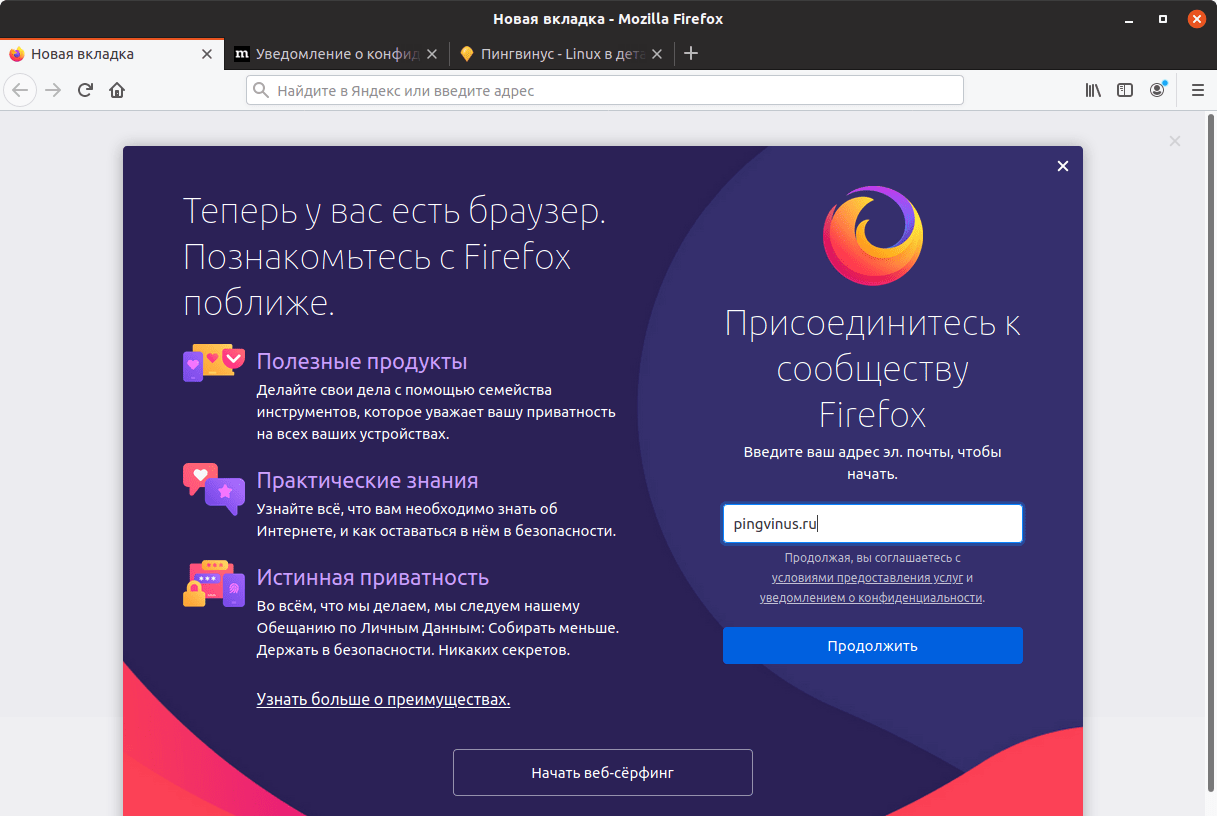Viewport: 1217px width, 816px height.
Task: Go forward with the forward arrow button
Action: [x=53, y=90]
